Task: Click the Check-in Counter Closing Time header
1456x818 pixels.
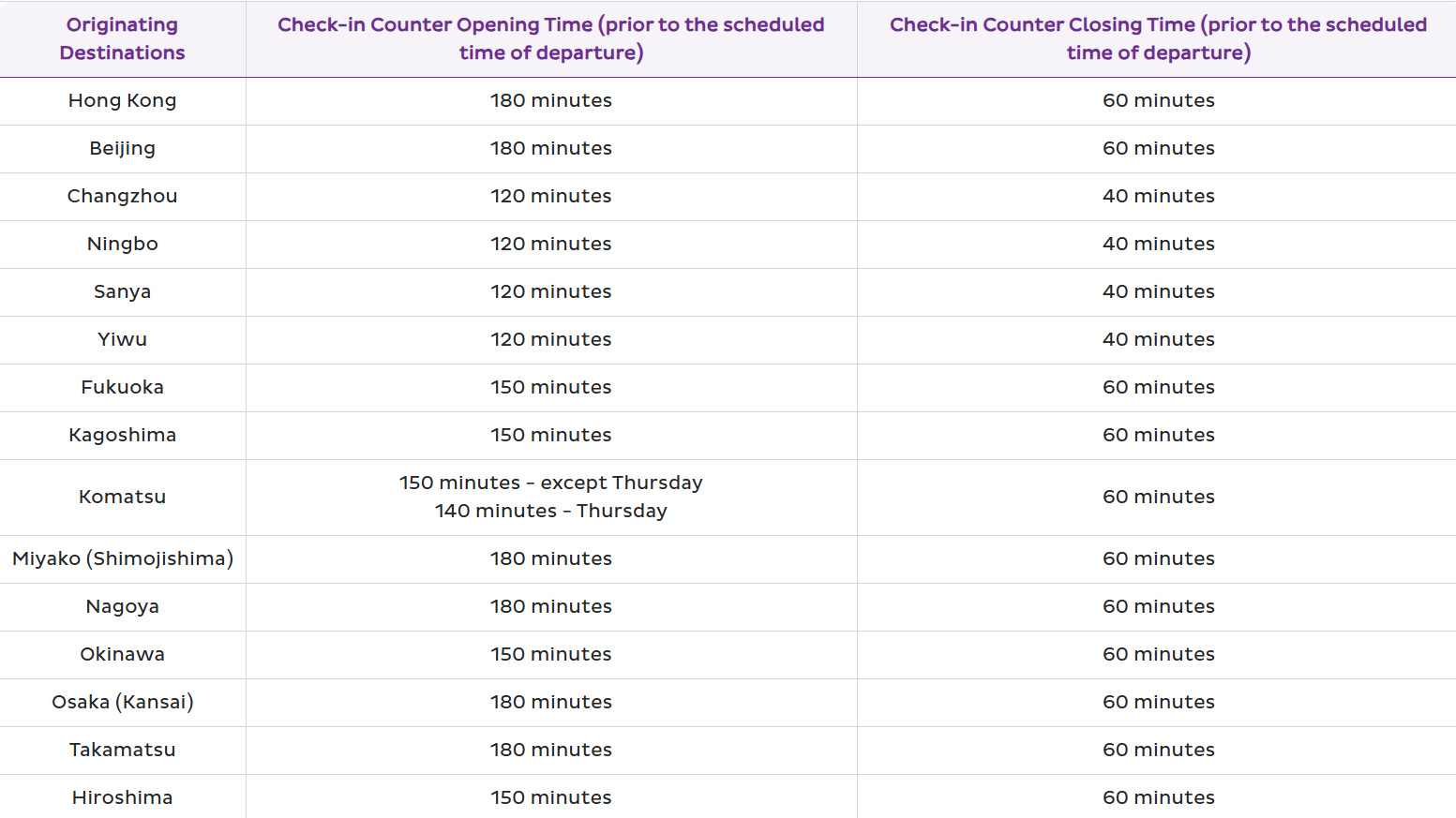Action: 1158,38
